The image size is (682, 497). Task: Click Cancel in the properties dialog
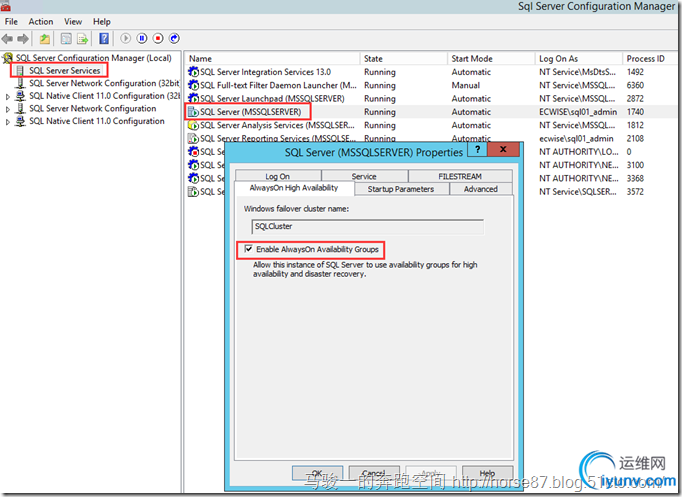374,473
